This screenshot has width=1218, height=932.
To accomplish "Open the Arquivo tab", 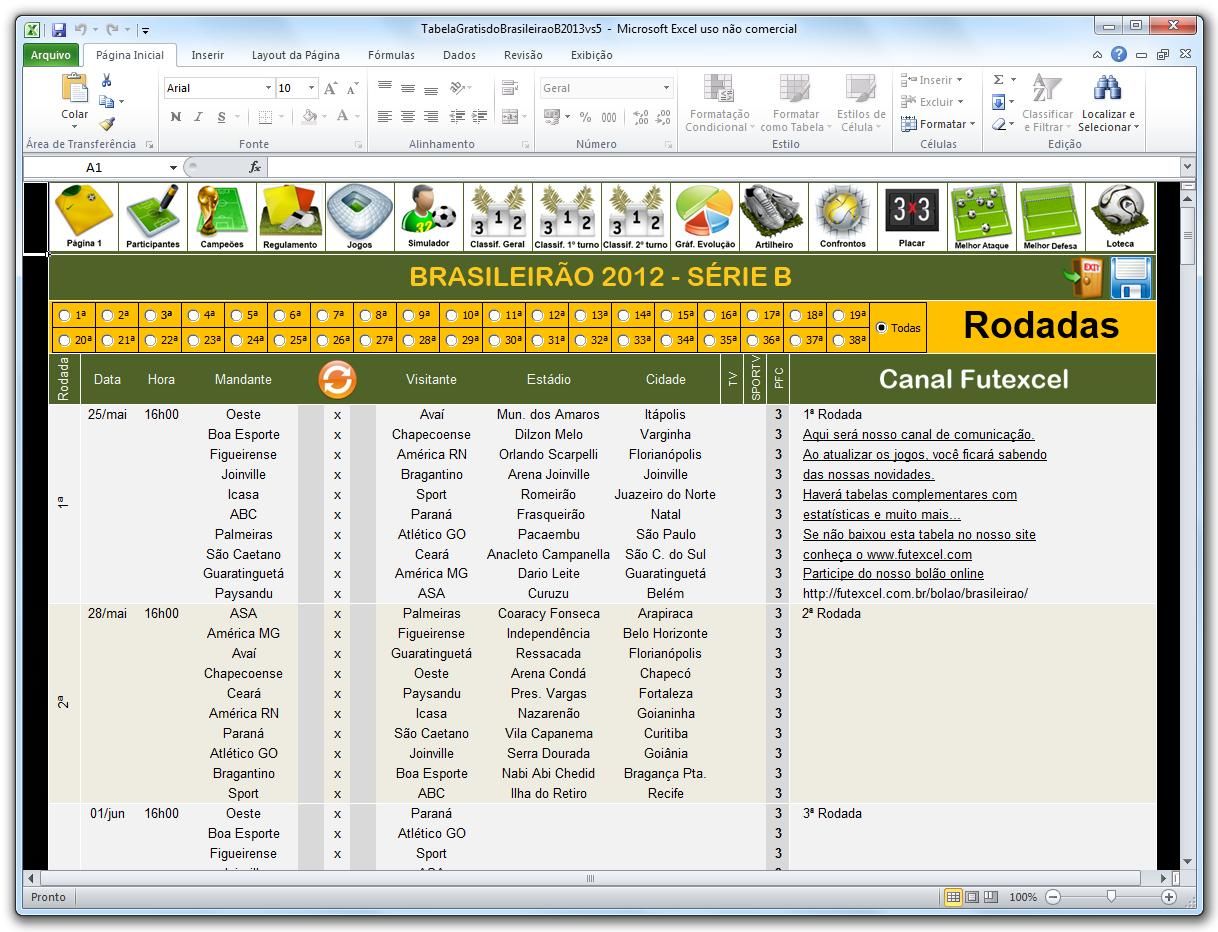I will tap(50, 55).
